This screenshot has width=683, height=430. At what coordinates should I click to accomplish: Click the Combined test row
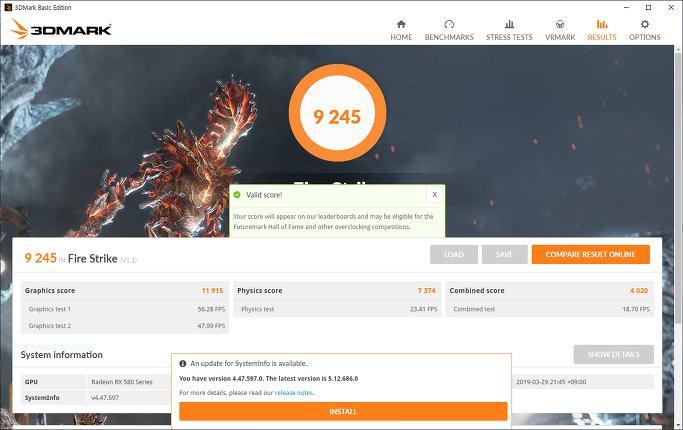(550, 309)
